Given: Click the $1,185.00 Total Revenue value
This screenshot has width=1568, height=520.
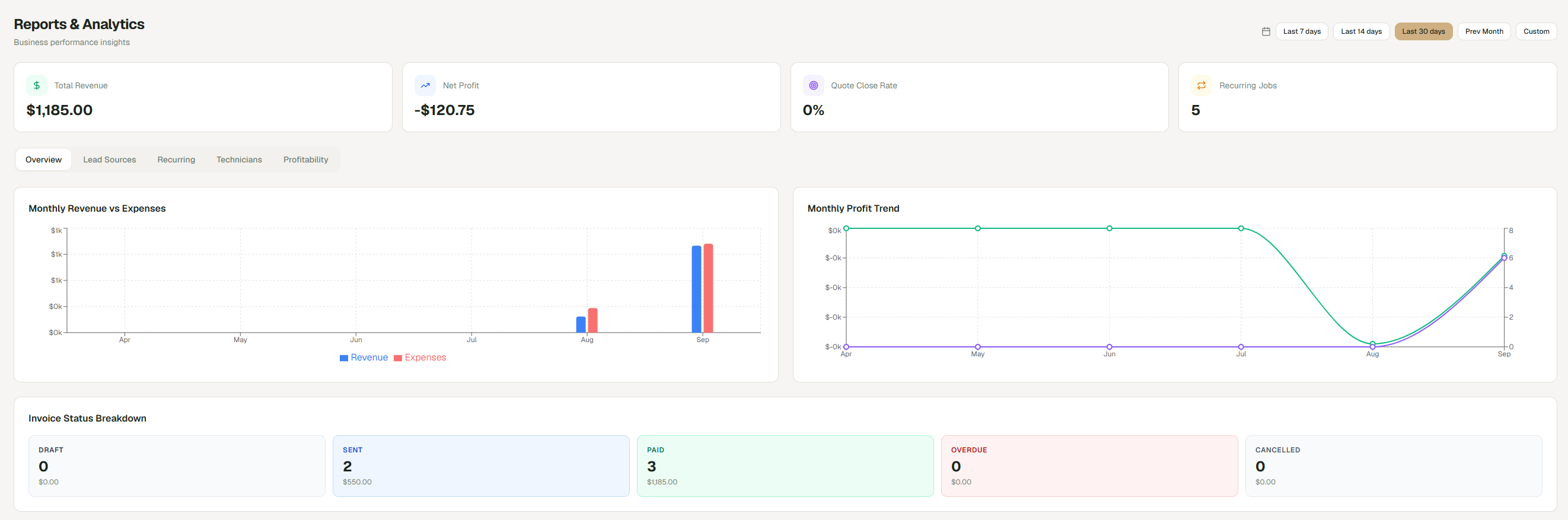Looking at the screenshot, I should (60, 110).
